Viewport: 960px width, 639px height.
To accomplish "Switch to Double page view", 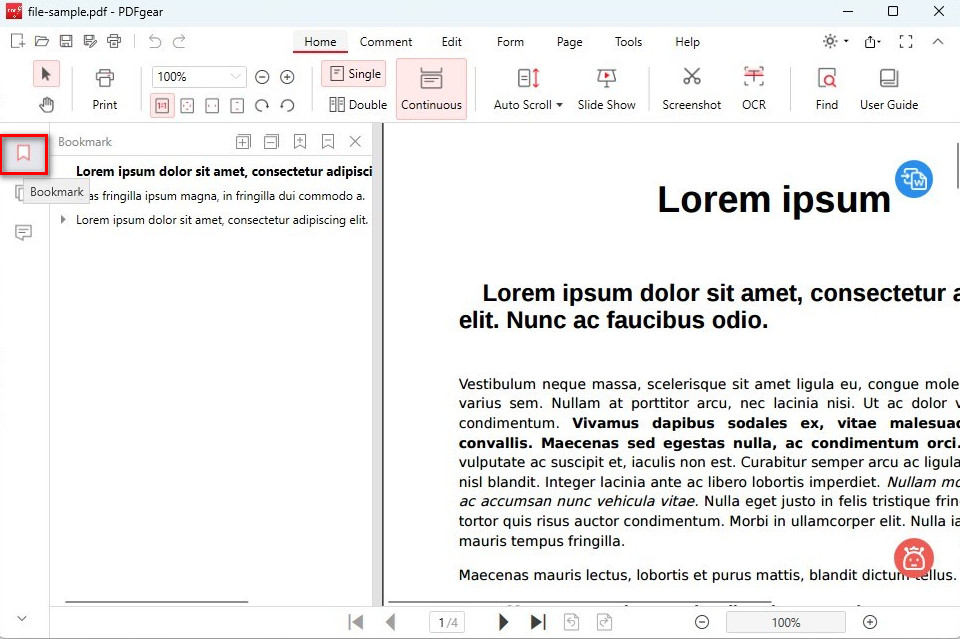I will (357, 104).
